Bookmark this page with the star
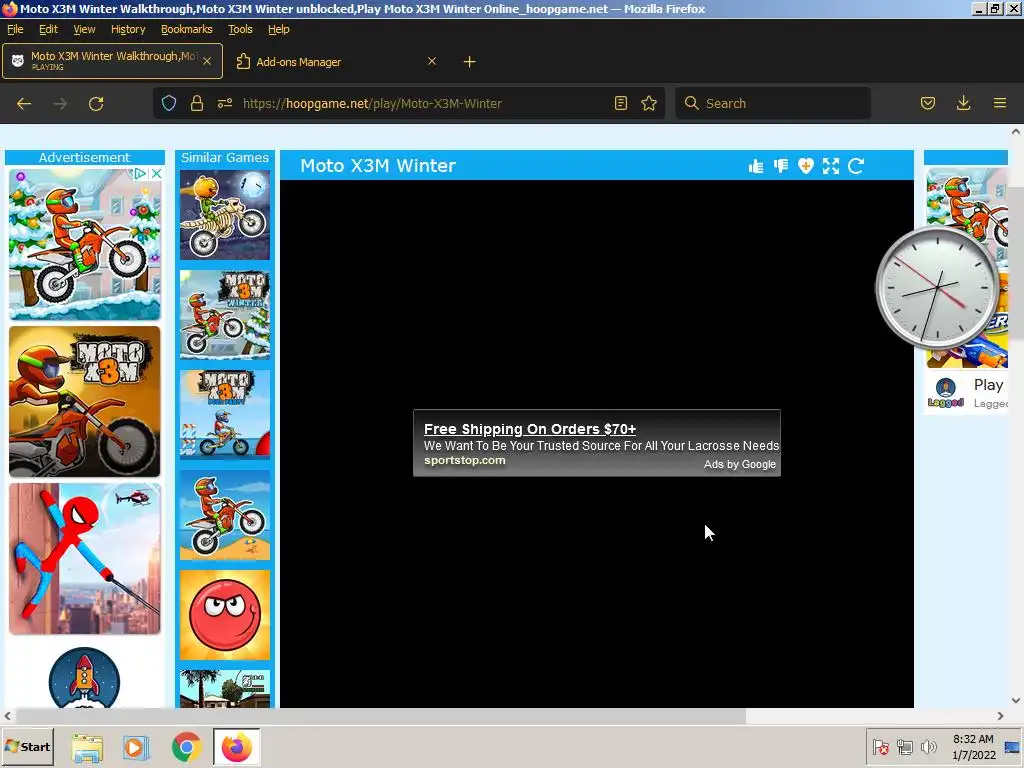This screenshot has width=1024, height=768. [649, 103]
